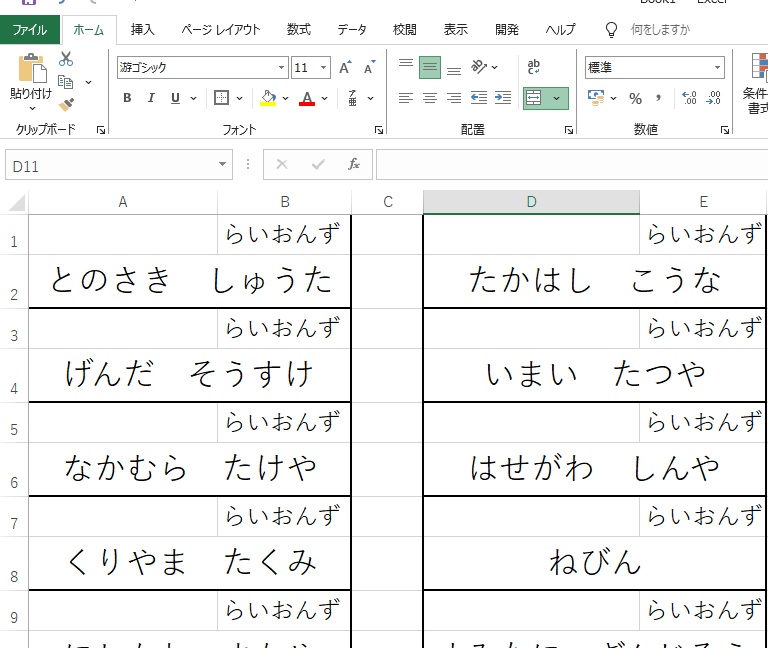This screenshot has width=768, height=648.
Task: Open the 配置 dialog launcher
Action: [569, 130]
